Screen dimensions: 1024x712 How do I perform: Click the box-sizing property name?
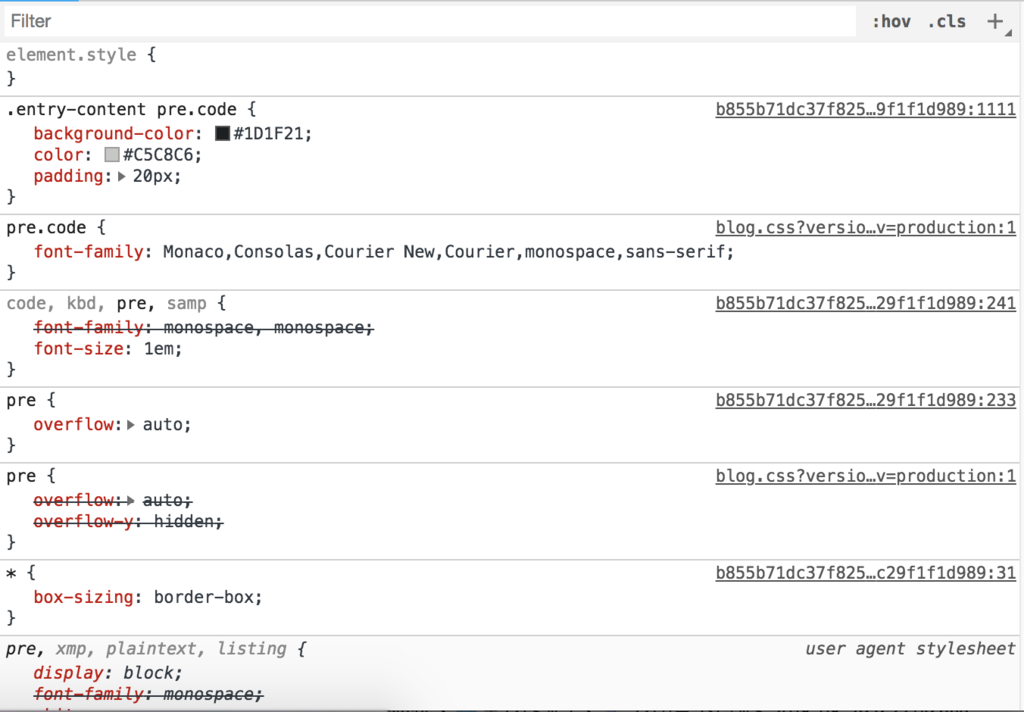point(84,597)
